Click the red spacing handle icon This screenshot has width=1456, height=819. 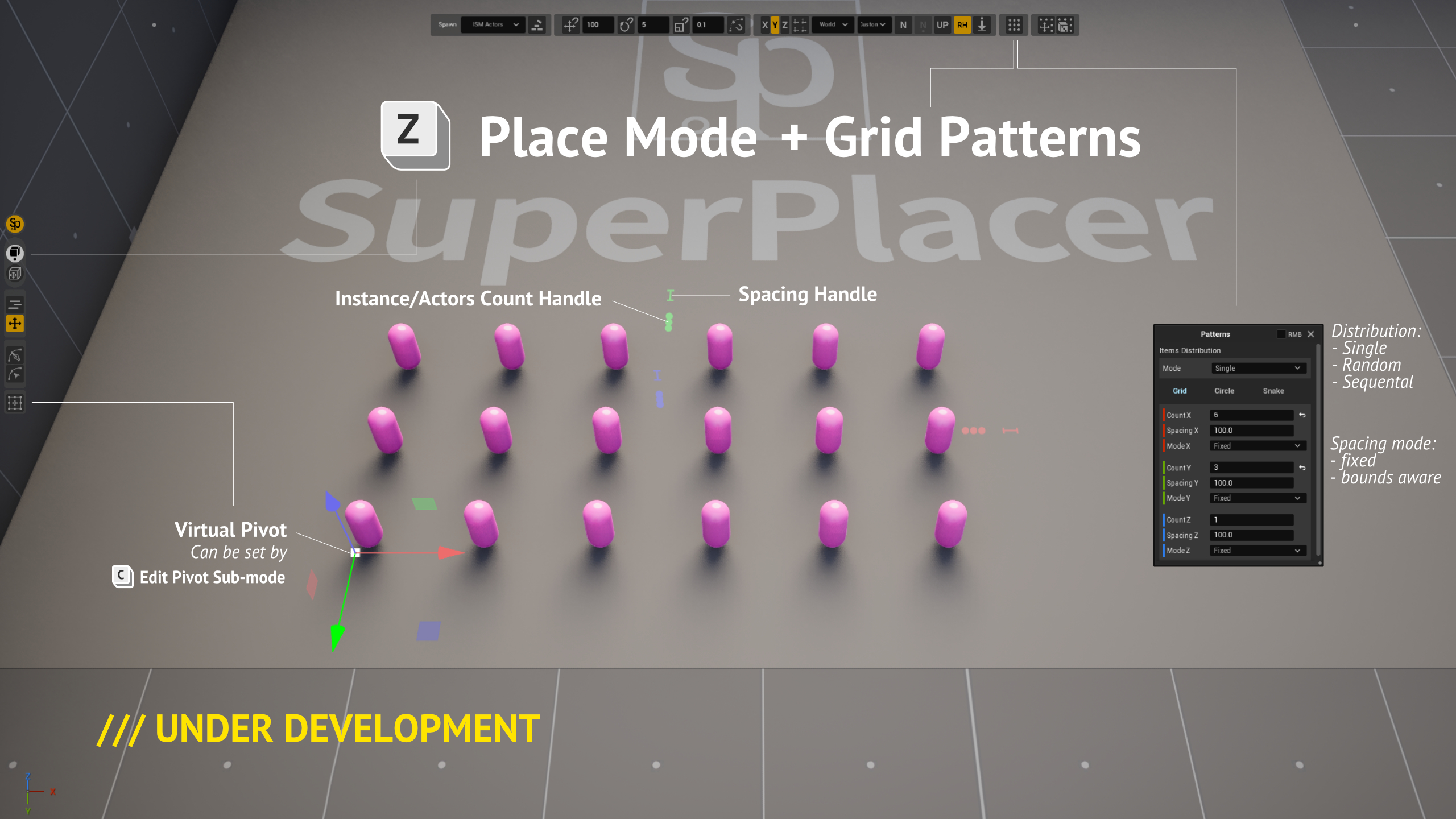1010,431
